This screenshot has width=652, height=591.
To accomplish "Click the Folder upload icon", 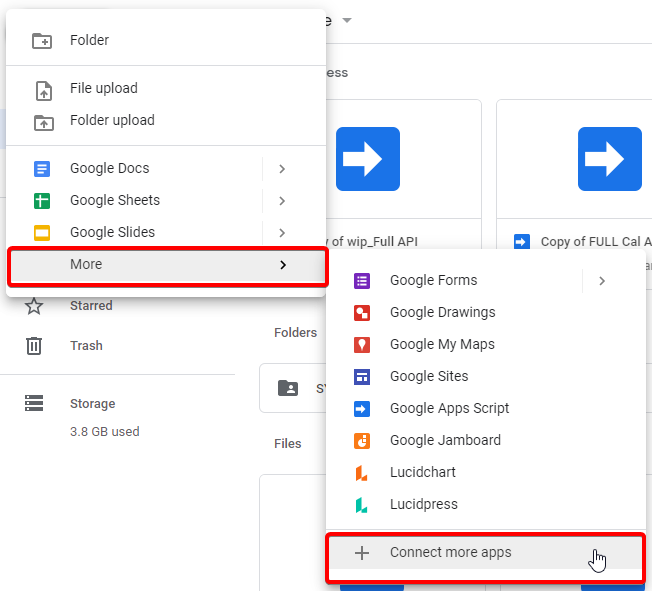I will [x=44, y=123].
